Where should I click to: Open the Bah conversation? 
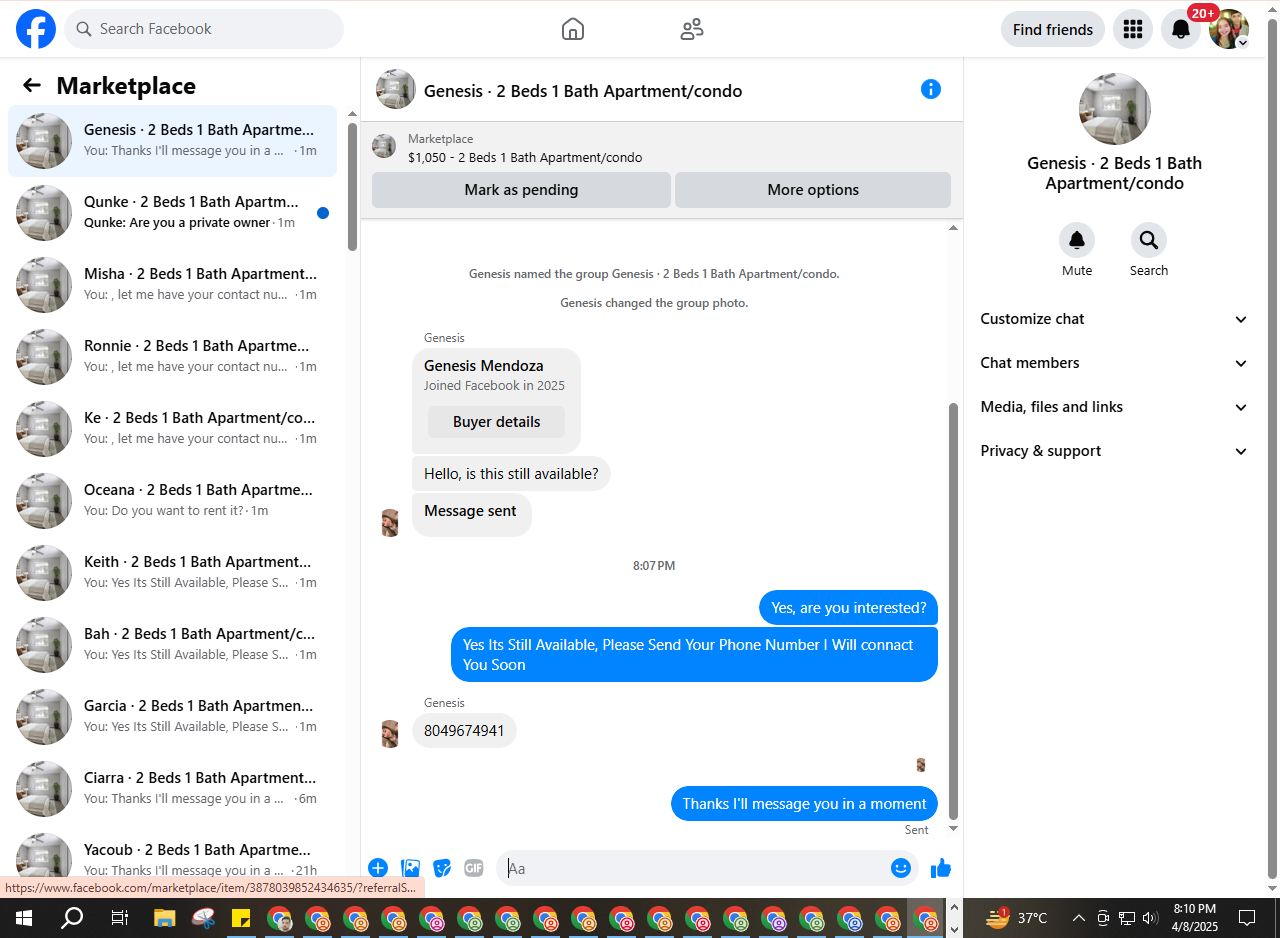(x=172, y=645)
